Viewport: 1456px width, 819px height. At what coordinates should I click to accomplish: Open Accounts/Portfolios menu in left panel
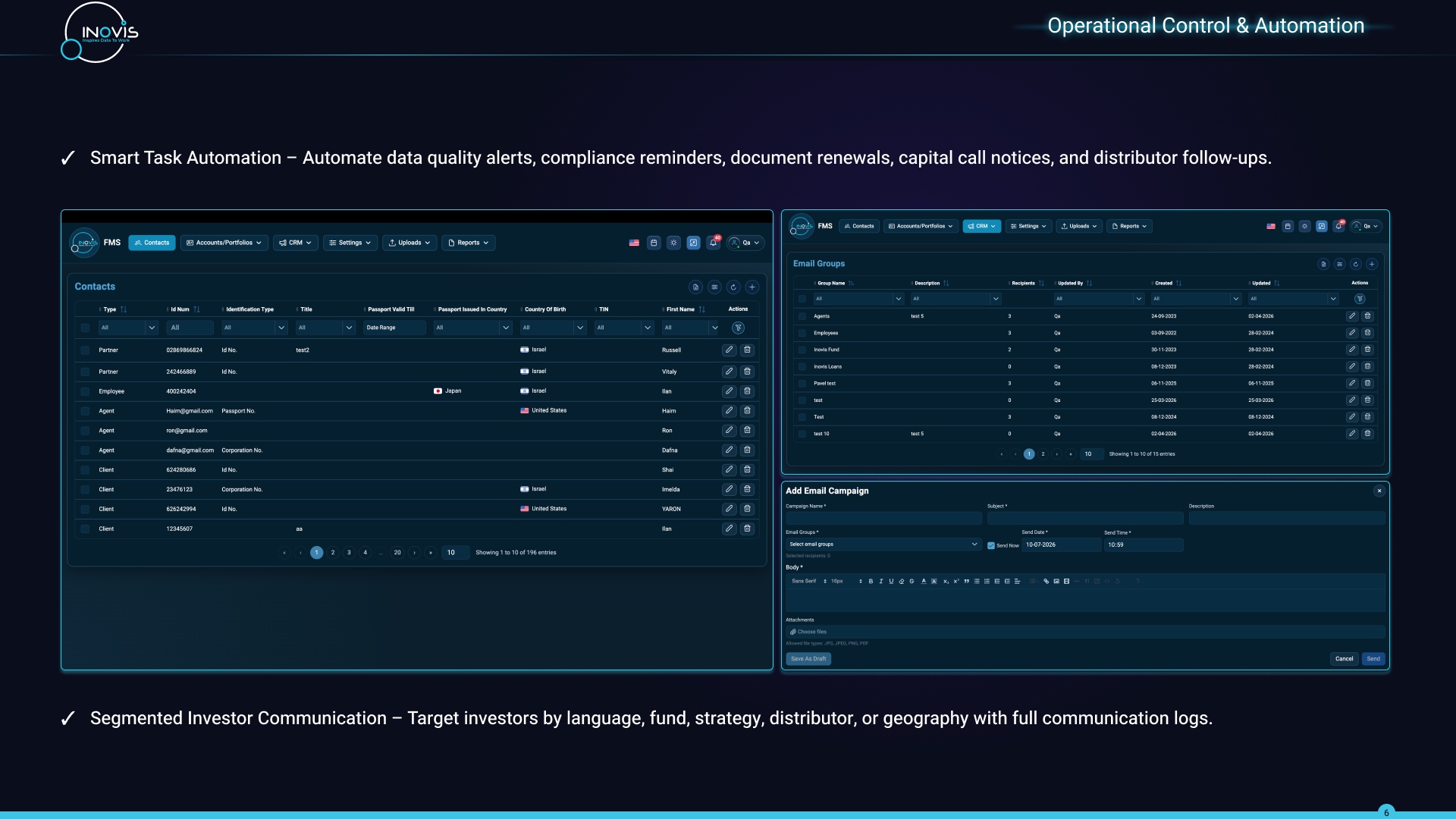pos(224,243)
